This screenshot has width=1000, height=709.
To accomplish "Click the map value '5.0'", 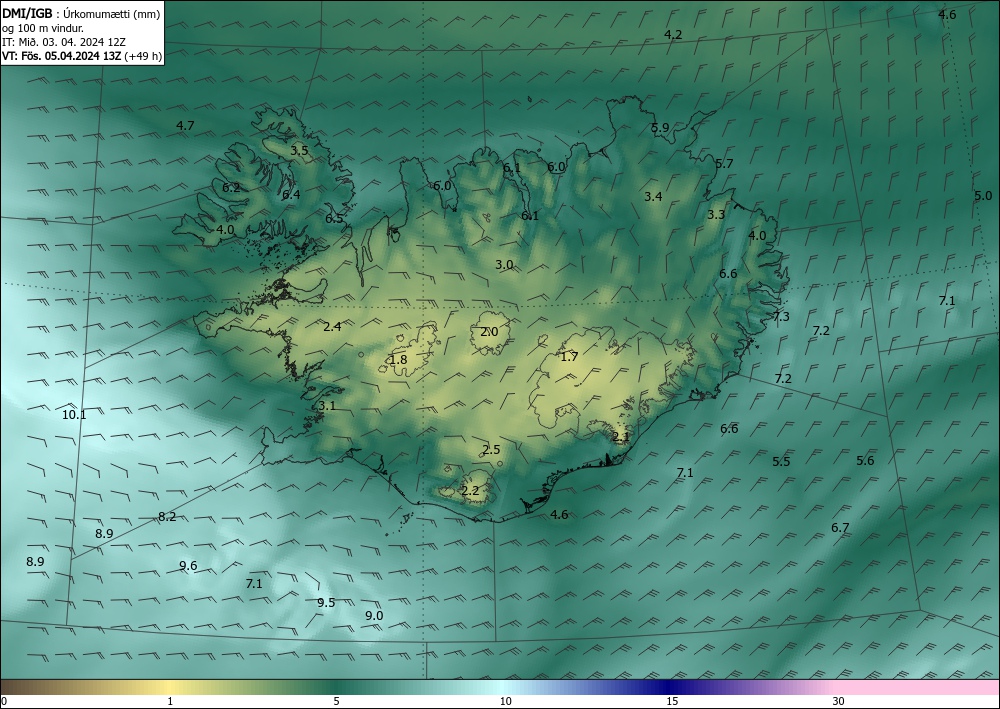I will [983, 196].
